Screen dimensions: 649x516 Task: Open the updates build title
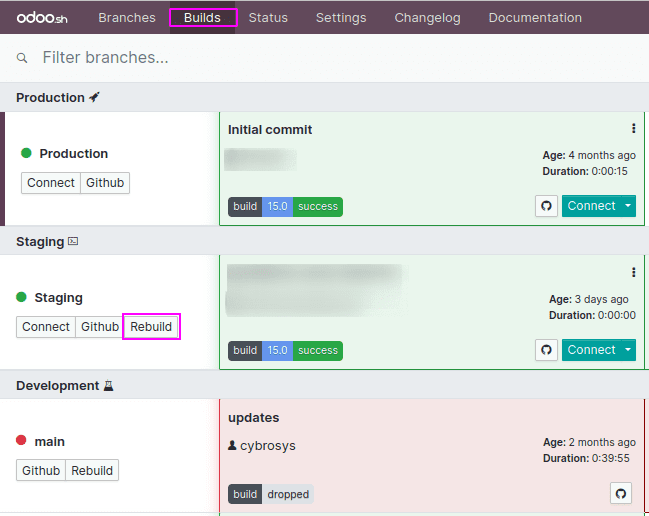pos(253,418)
